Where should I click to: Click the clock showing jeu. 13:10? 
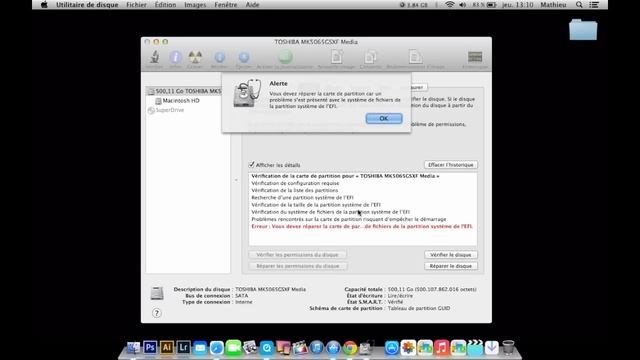518,5
